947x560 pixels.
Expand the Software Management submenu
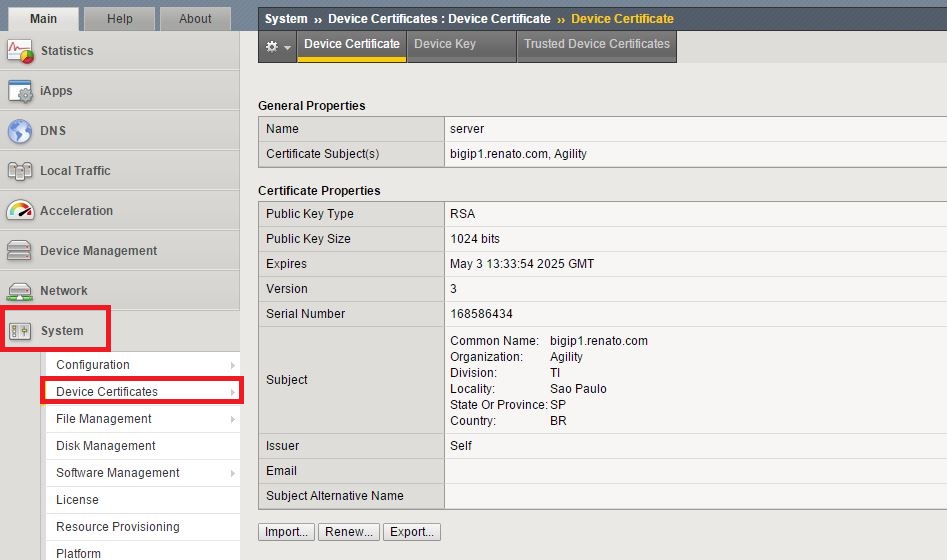pos(233,473)
